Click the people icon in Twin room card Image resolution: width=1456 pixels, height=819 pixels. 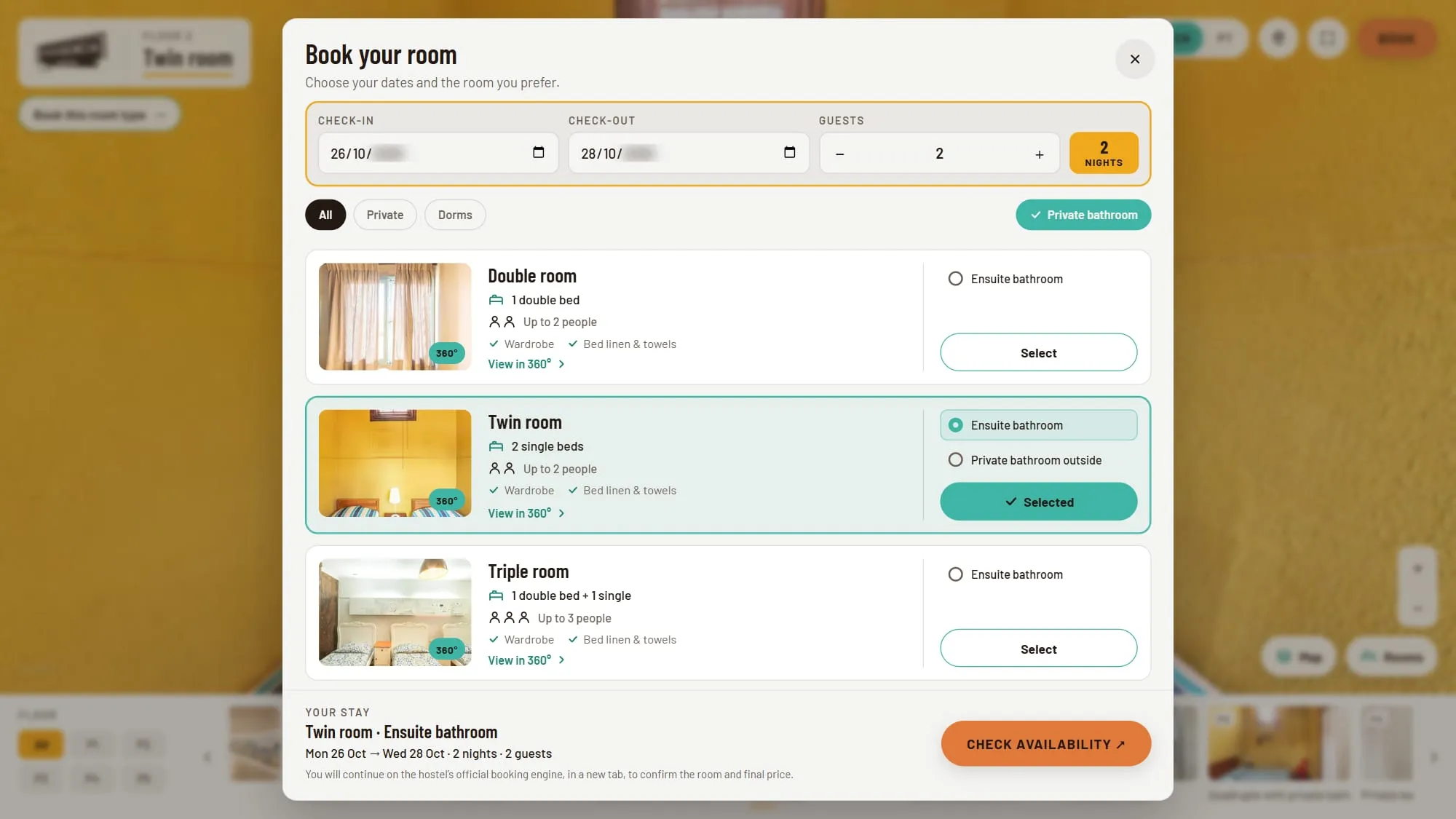tap(502, 468)
